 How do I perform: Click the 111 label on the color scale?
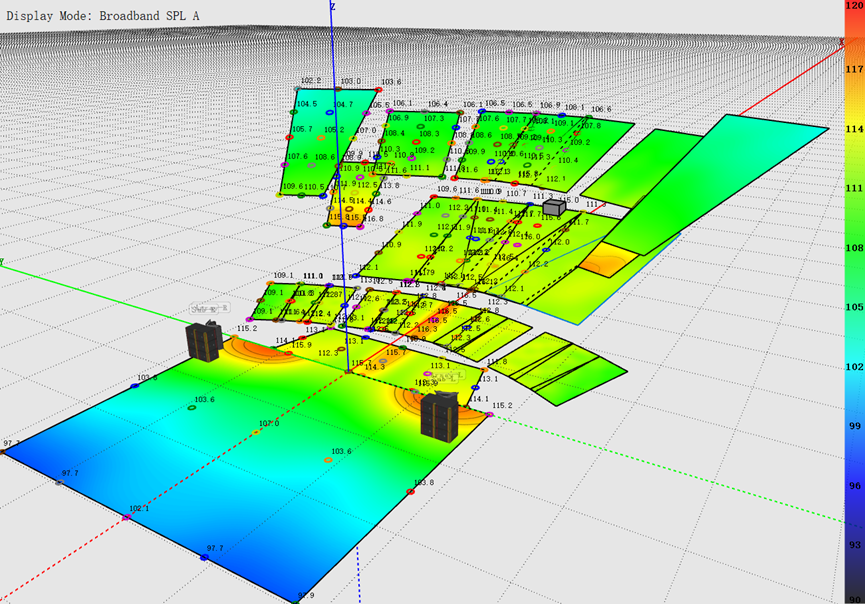click(854, 188)
